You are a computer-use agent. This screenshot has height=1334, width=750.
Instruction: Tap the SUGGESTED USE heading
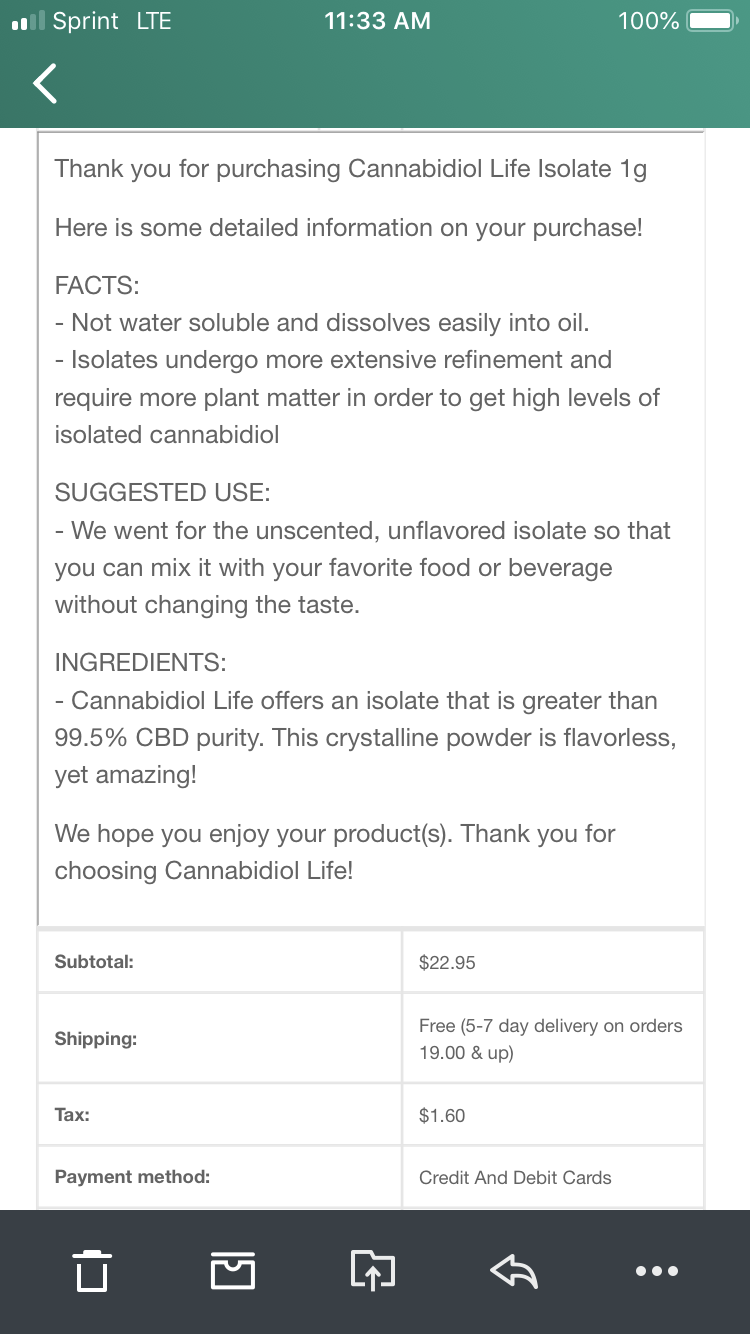163,492
